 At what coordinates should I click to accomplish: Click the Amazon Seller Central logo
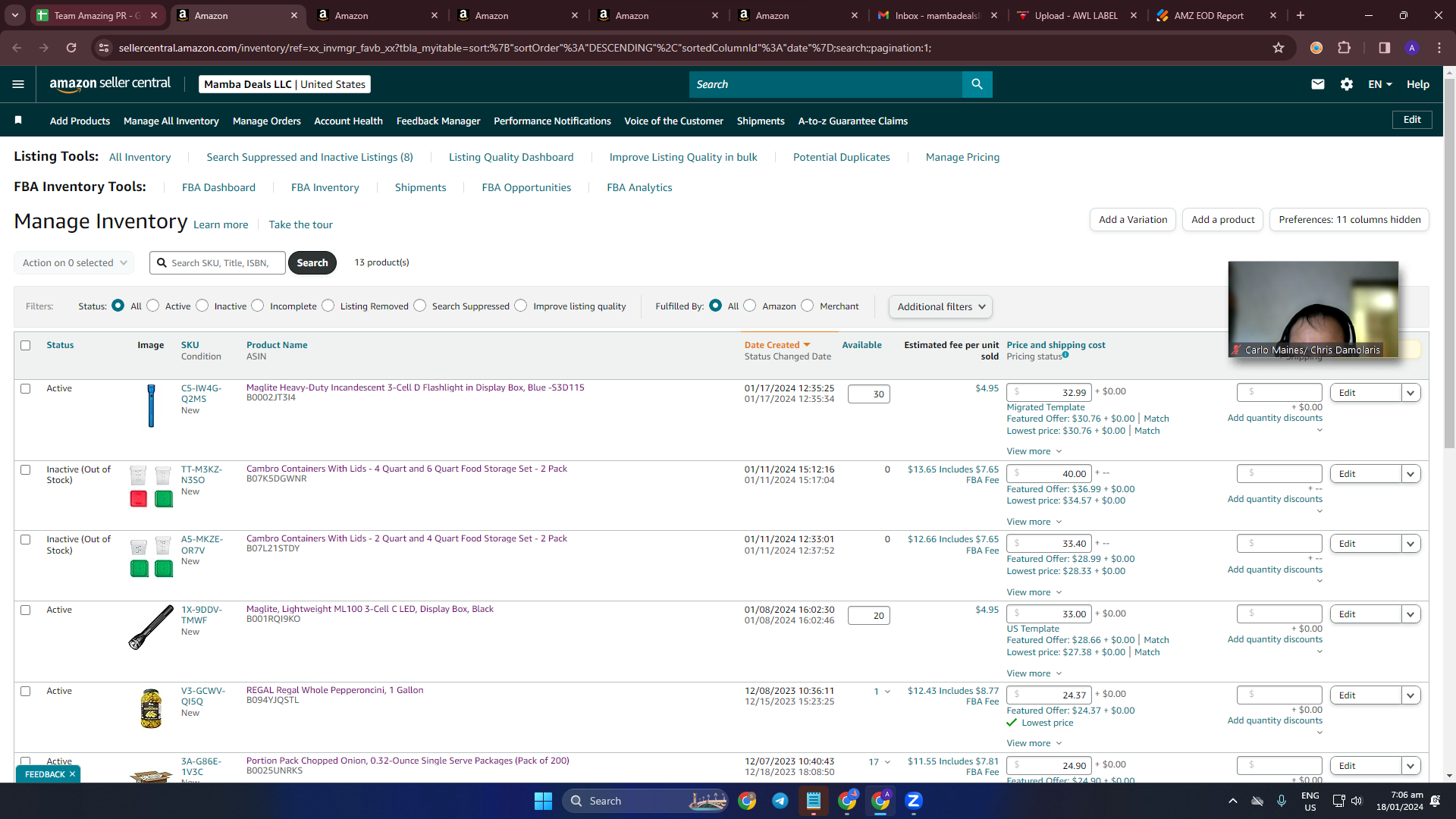(x=110, y=83)
